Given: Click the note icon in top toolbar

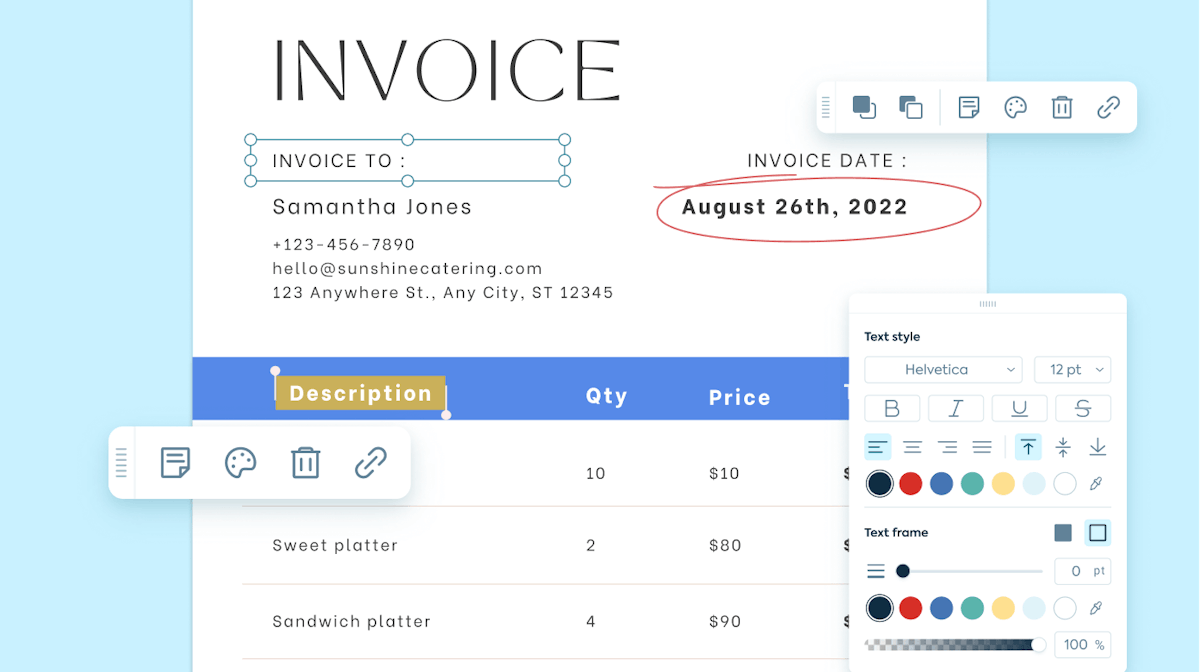Looking at the screenshot, I should pyautogui.click(x=969, y=107).
